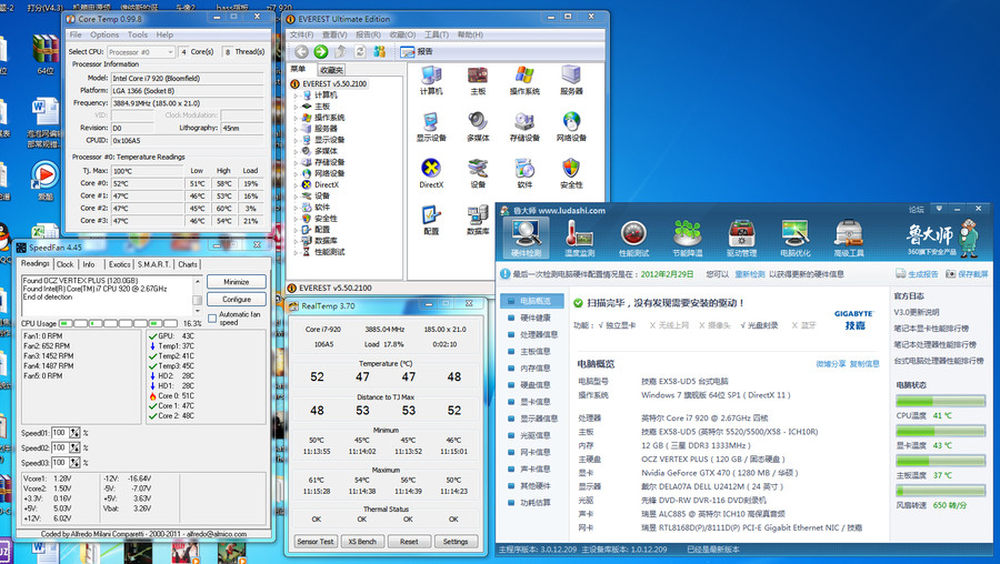The height and width of the screenshot is (564, 1000).
Task: Open 64位 WinRAR desktop icon
Action: [46, 54]
